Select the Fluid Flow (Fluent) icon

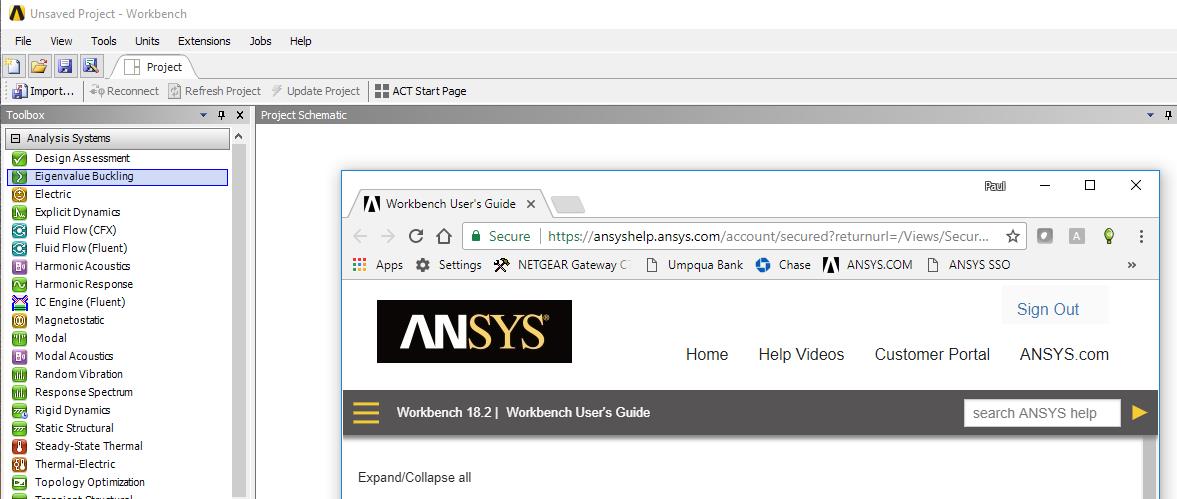click(20, 248)
